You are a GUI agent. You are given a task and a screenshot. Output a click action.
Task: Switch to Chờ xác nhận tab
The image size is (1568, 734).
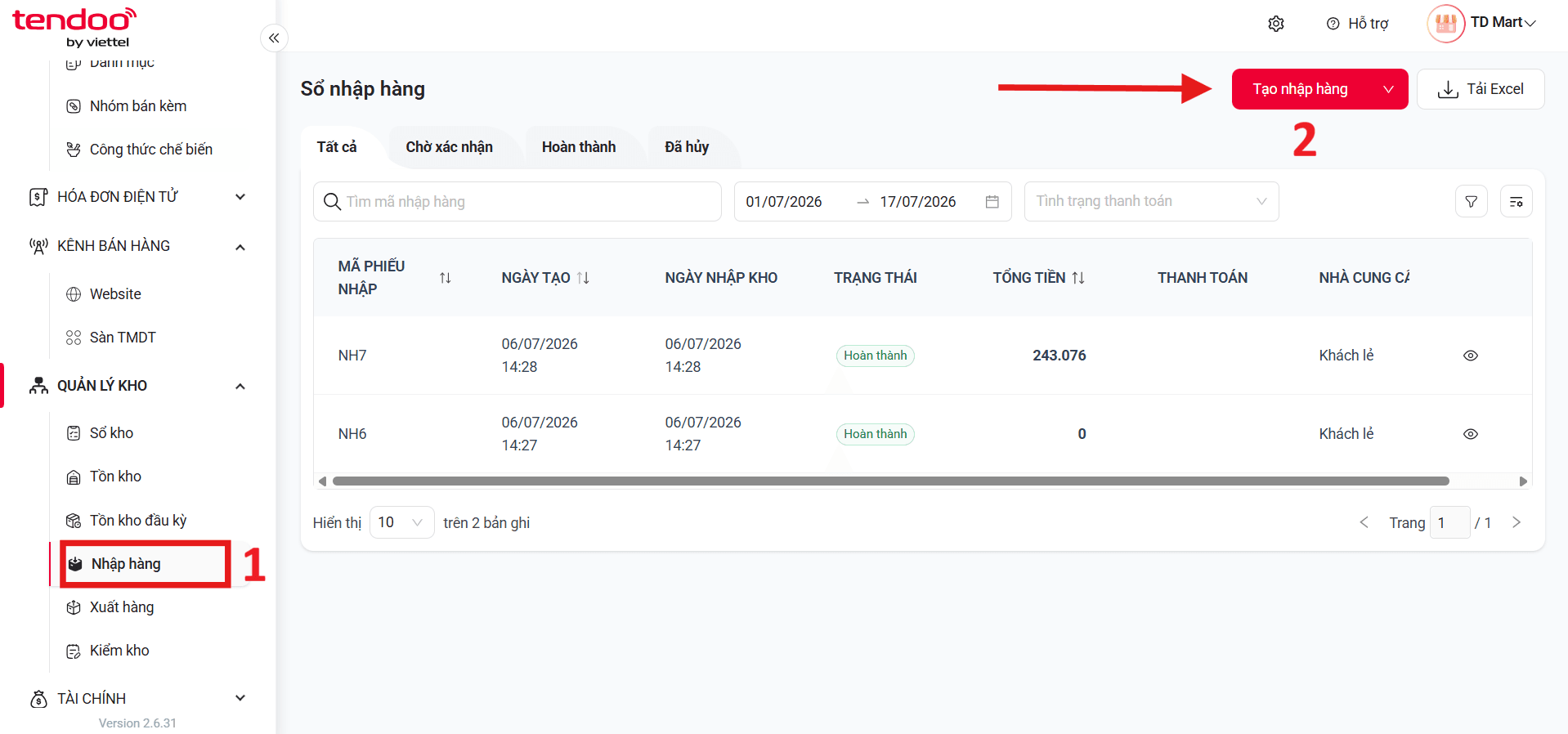coord(450,147)
